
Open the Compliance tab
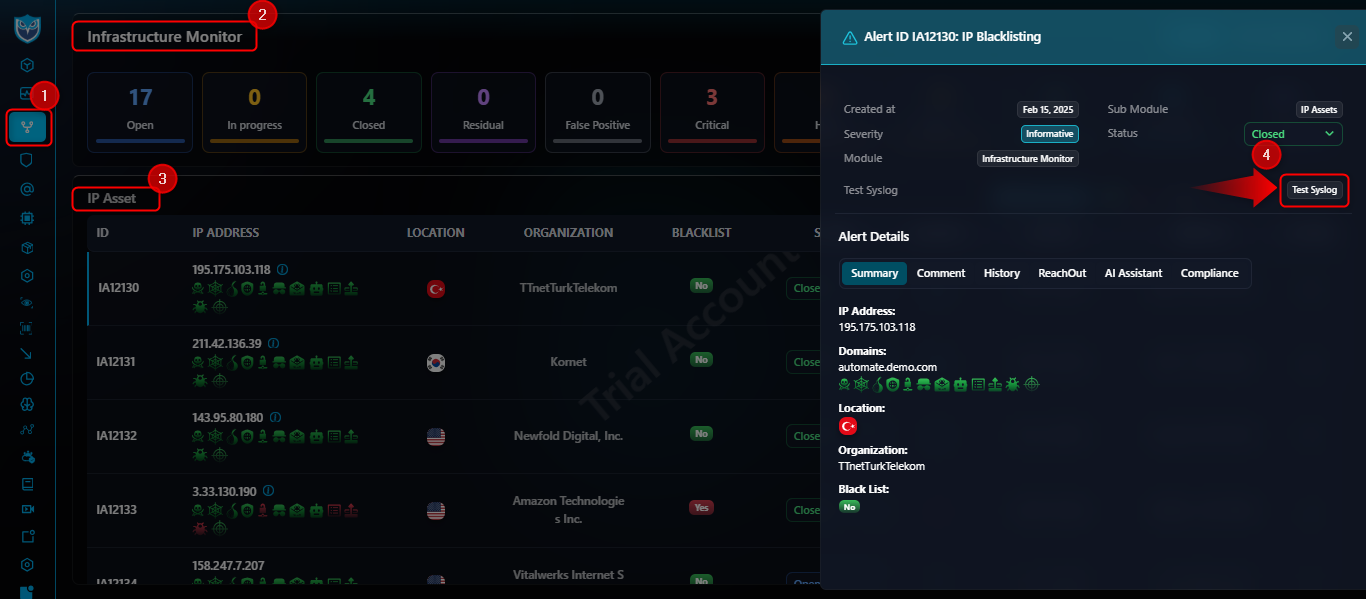click(x=1209, y=273)
